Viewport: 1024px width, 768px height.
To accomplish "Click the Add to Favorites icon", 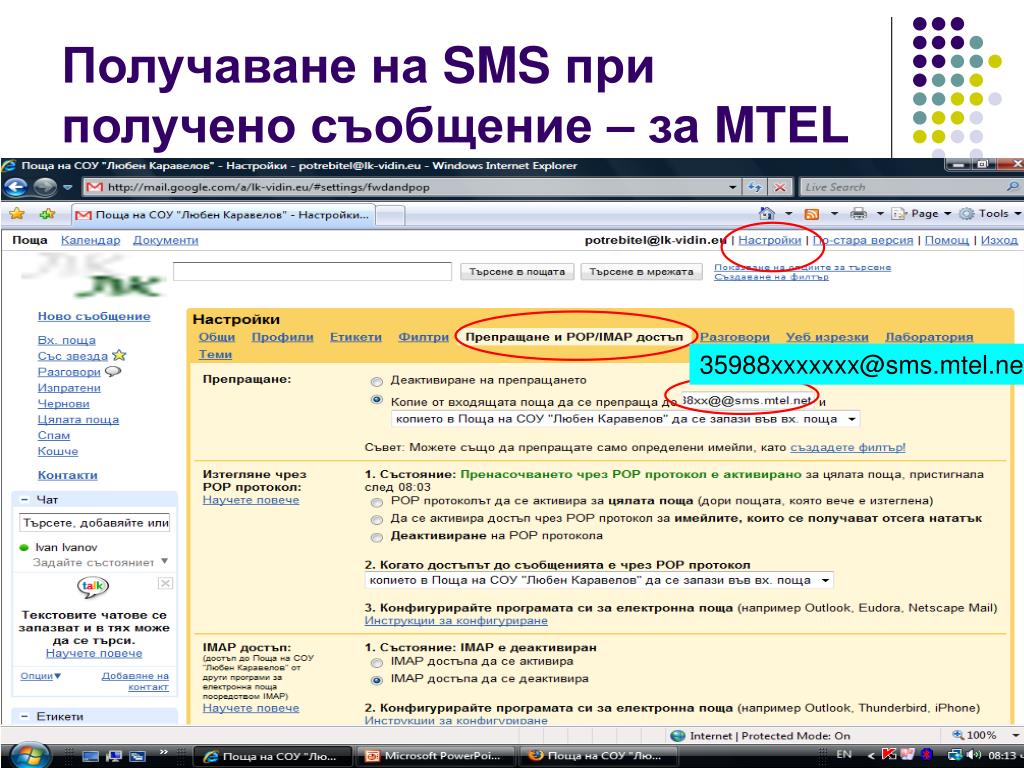I will click(x=47, y=214).
